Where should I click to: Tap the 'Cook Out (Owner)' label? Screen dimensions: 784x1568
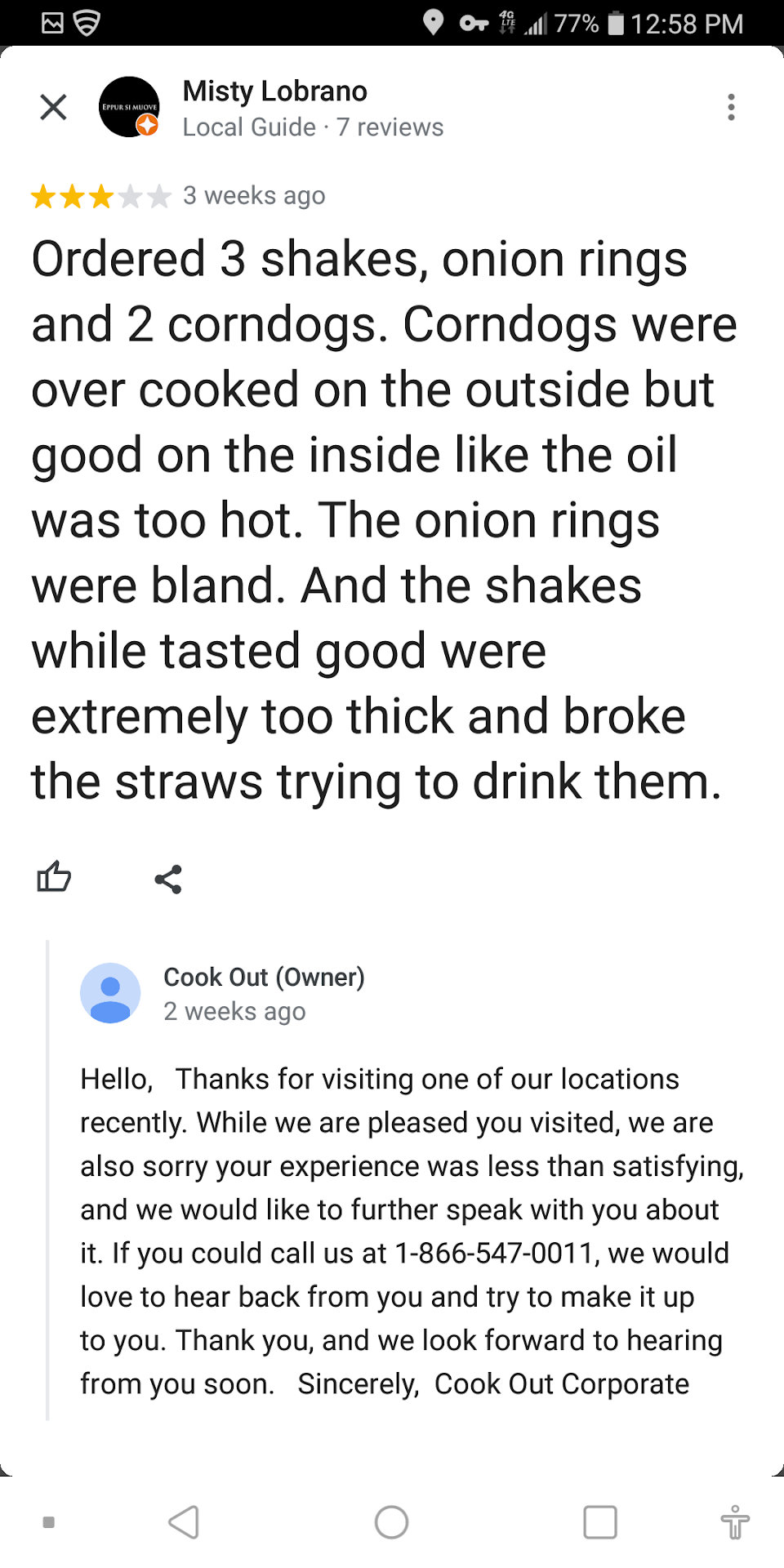click(x=264, y=977)
